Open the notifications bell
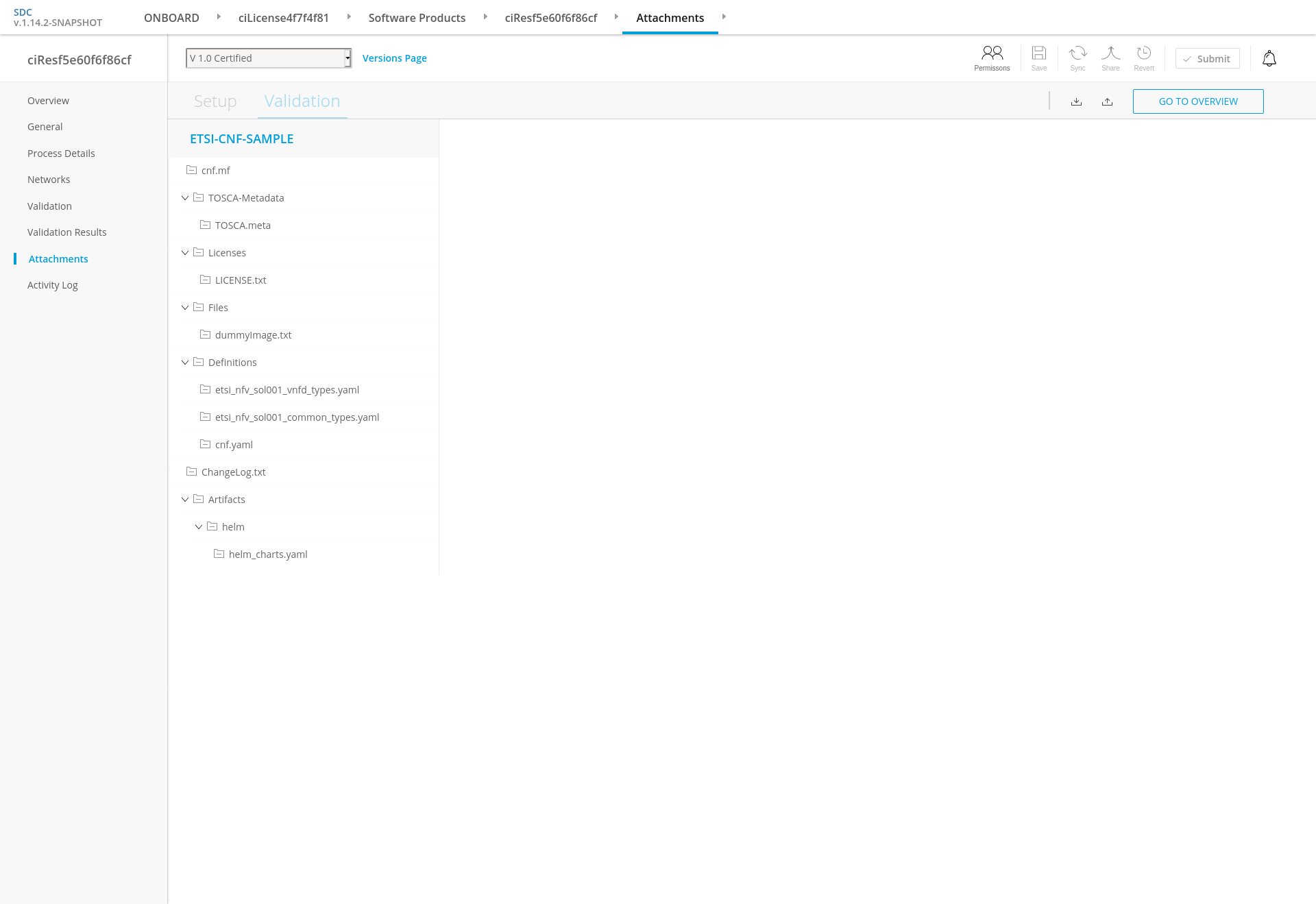Image resolution: width=1316 pixels, height=904 pixels. [x=1269, y=58]
